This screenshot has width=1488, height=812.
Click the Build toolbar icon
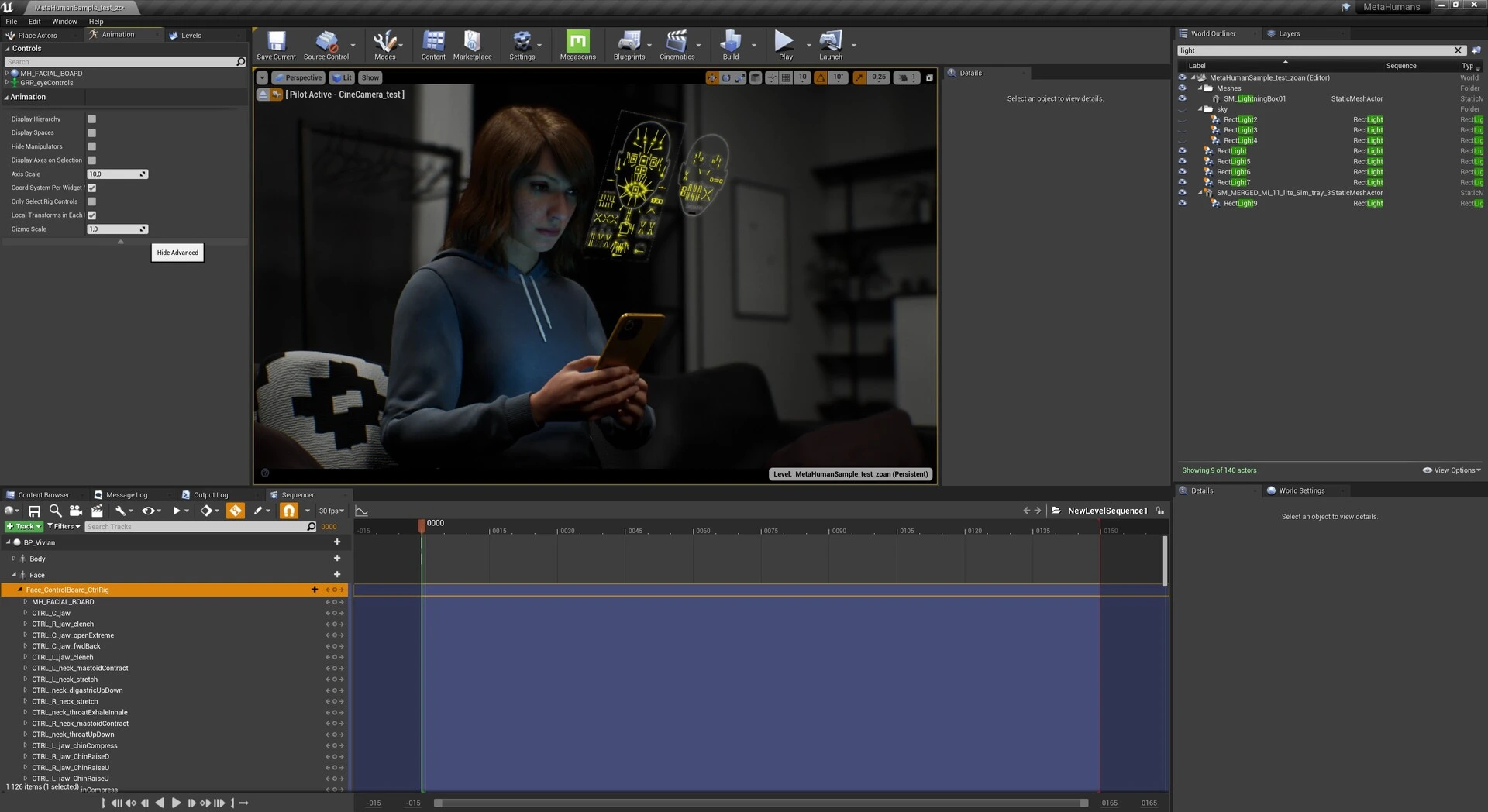coord(730,42)
